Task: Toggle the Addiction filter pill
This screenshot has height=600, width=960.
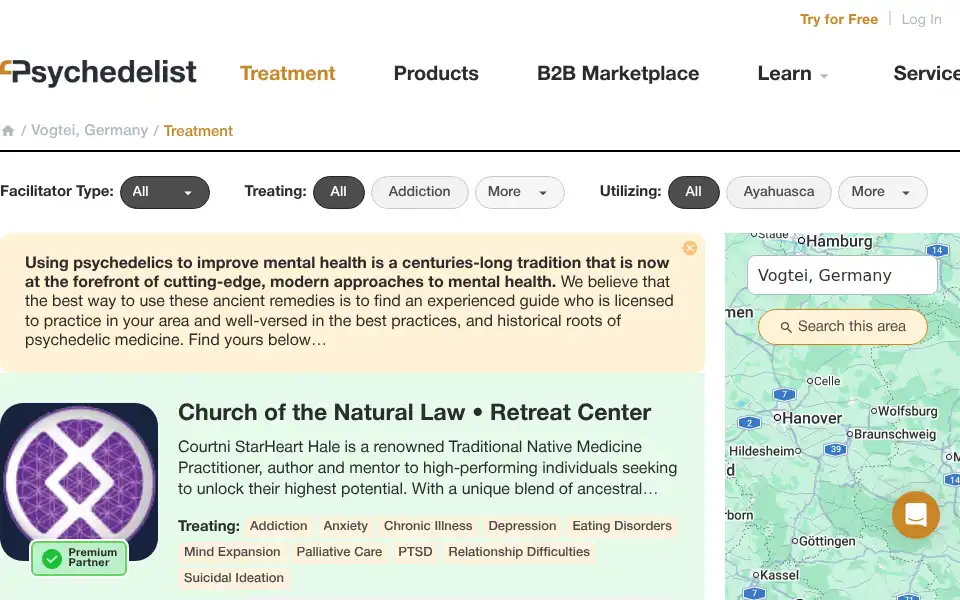Action: 419,192
